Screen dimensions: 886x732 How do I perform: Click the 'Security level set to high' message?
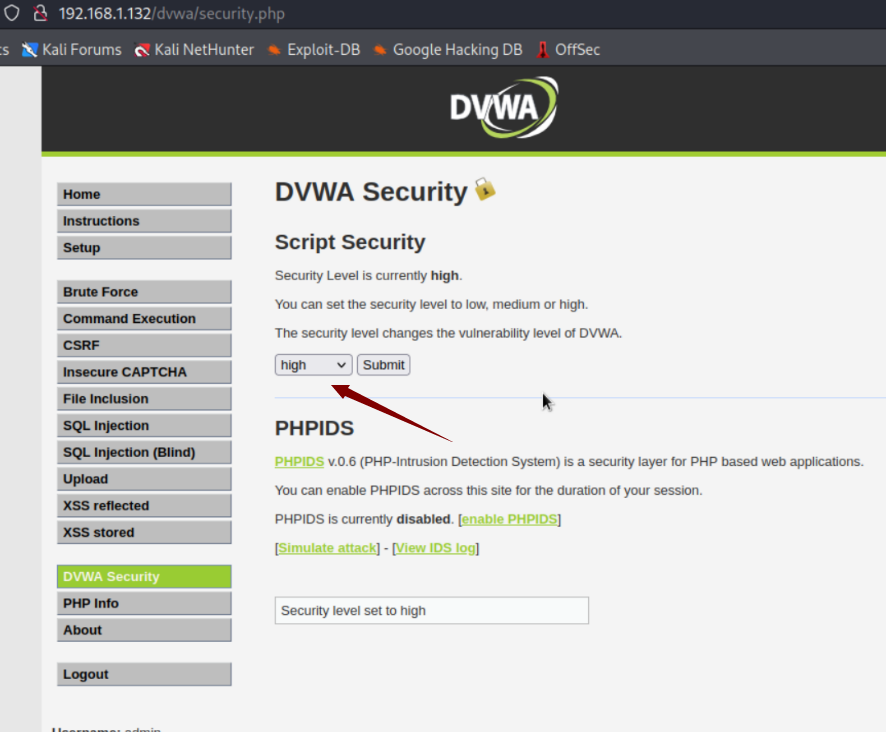tap(432, 610)
